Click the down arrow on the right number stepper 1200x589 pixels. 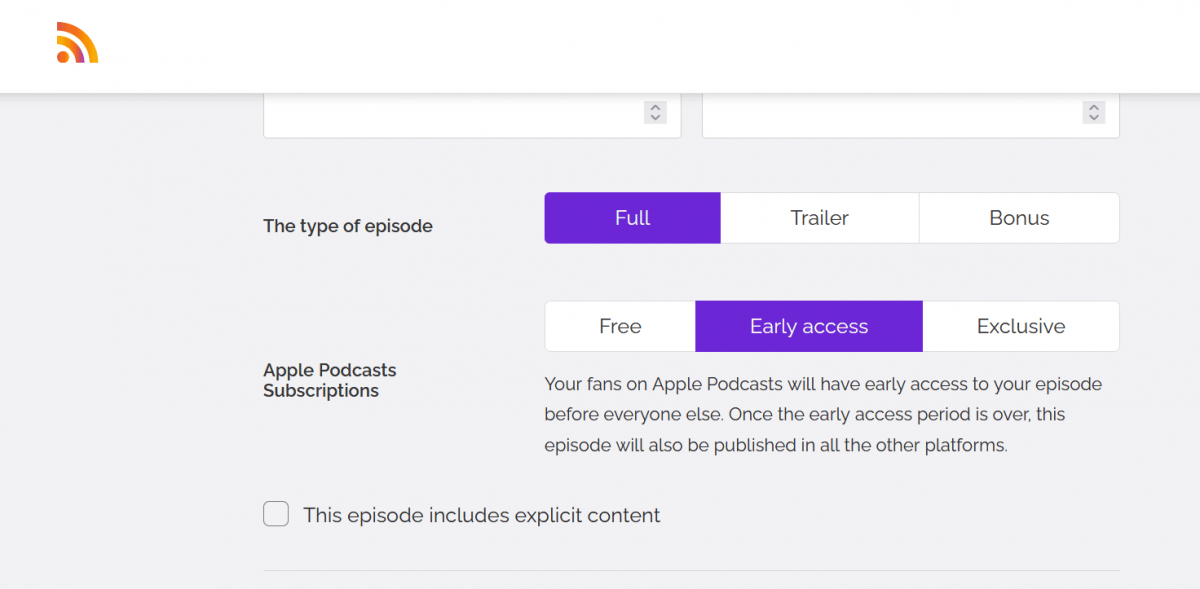pyautogui.click(x=1093, y=117)
